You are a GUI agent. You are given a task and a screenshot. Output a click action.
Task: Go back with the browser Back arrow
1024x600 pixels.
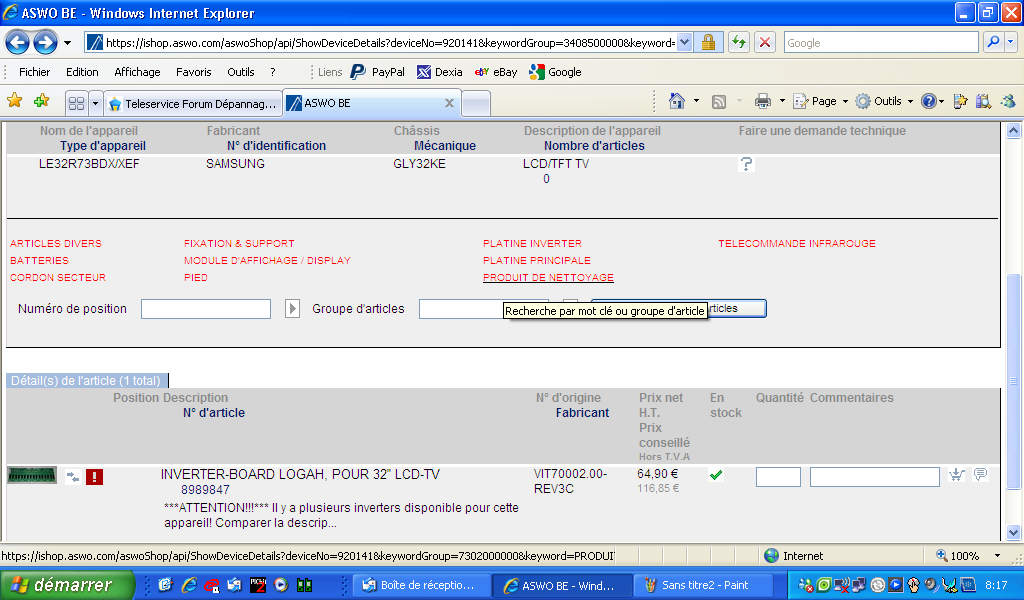pyautogui.click(x=18, y=43)
